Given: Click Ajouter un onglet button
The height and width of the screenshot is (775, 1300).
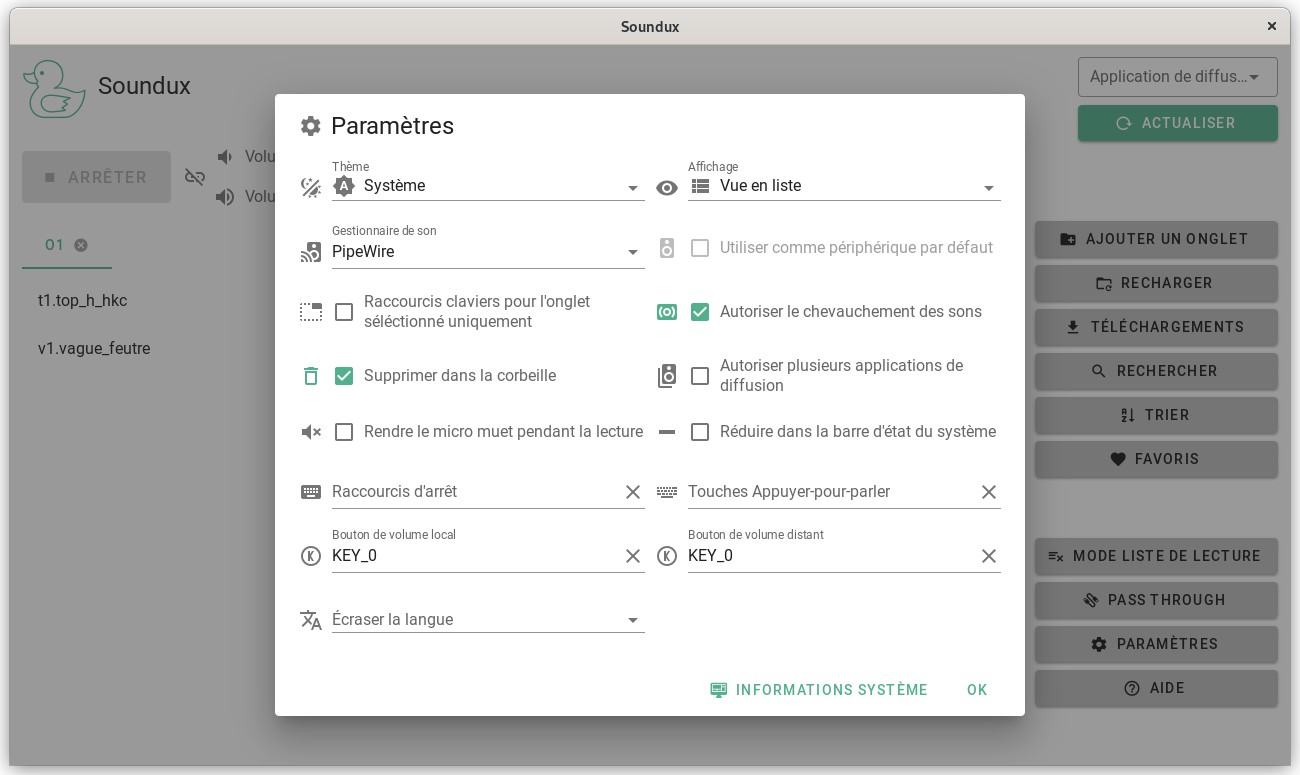Looking at the screenshot, I should pos(1156,239).
